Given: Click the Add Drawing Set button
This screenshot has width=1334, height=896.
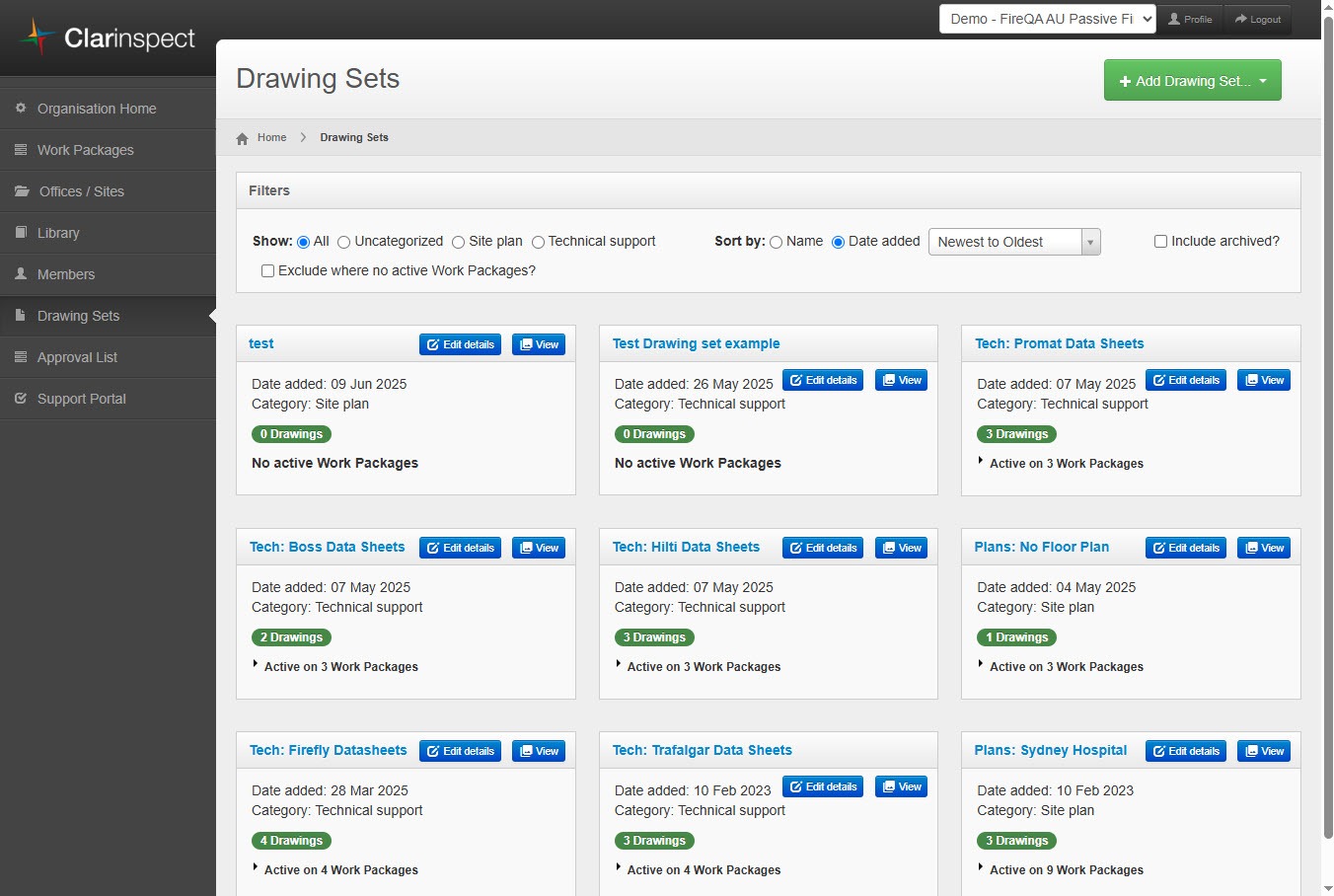Looking at the screenshot, I should click(1192, 81).
